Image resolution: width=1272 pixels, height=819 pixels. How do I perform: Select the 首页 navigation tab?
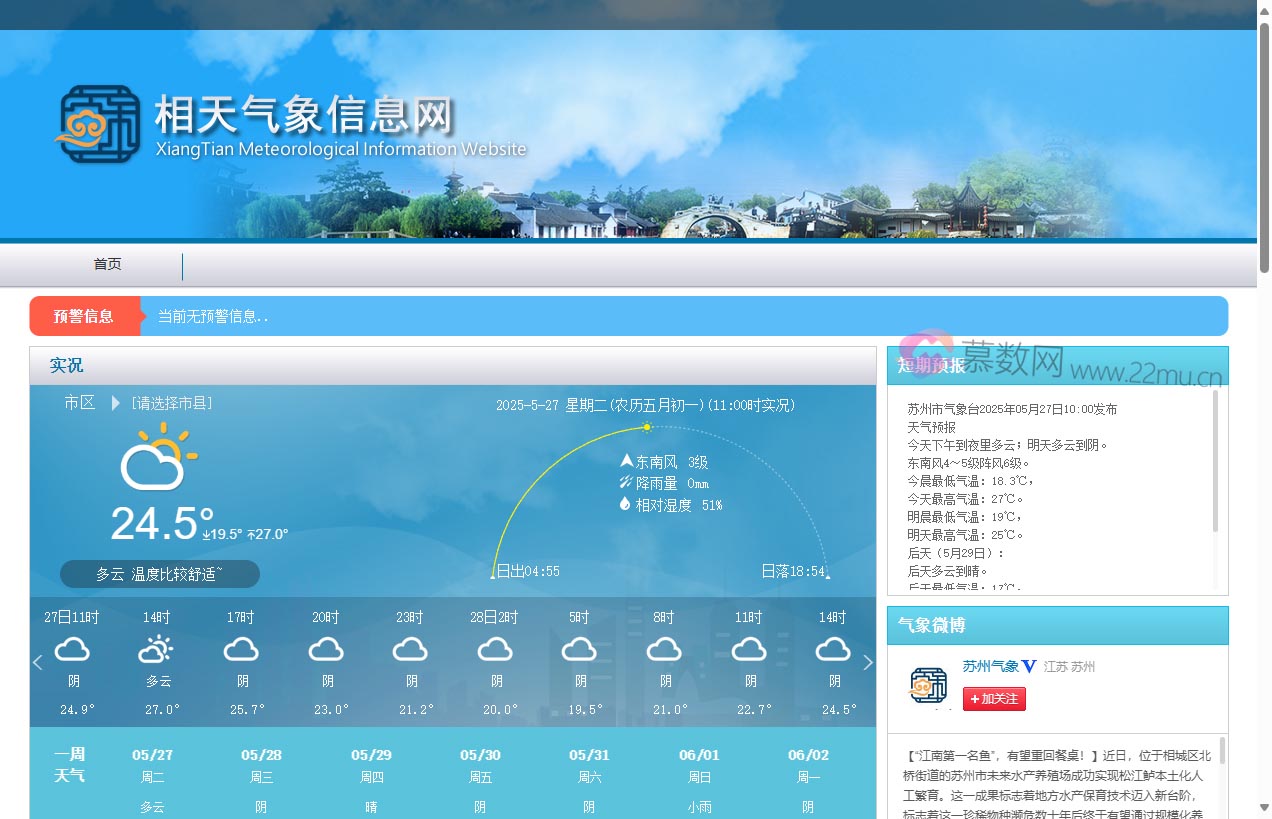[x=107, y=264]
